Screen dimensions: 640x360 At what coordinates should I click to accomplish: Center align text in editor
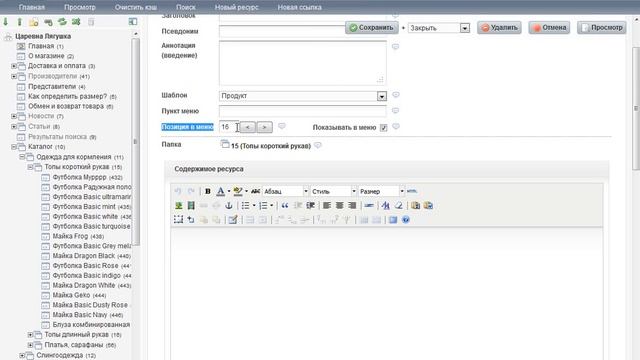coord(340,205)
